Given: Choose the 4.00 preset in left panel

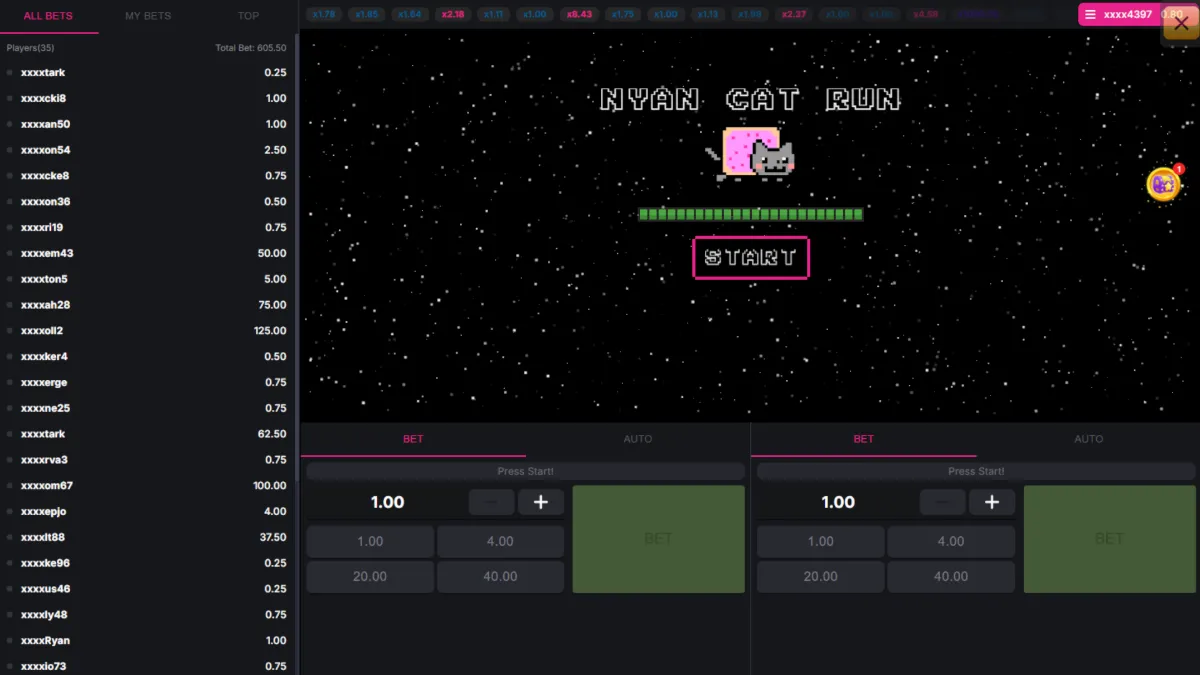Looking at the screenshot, I should pyautogui.click(x=500, y=541).
